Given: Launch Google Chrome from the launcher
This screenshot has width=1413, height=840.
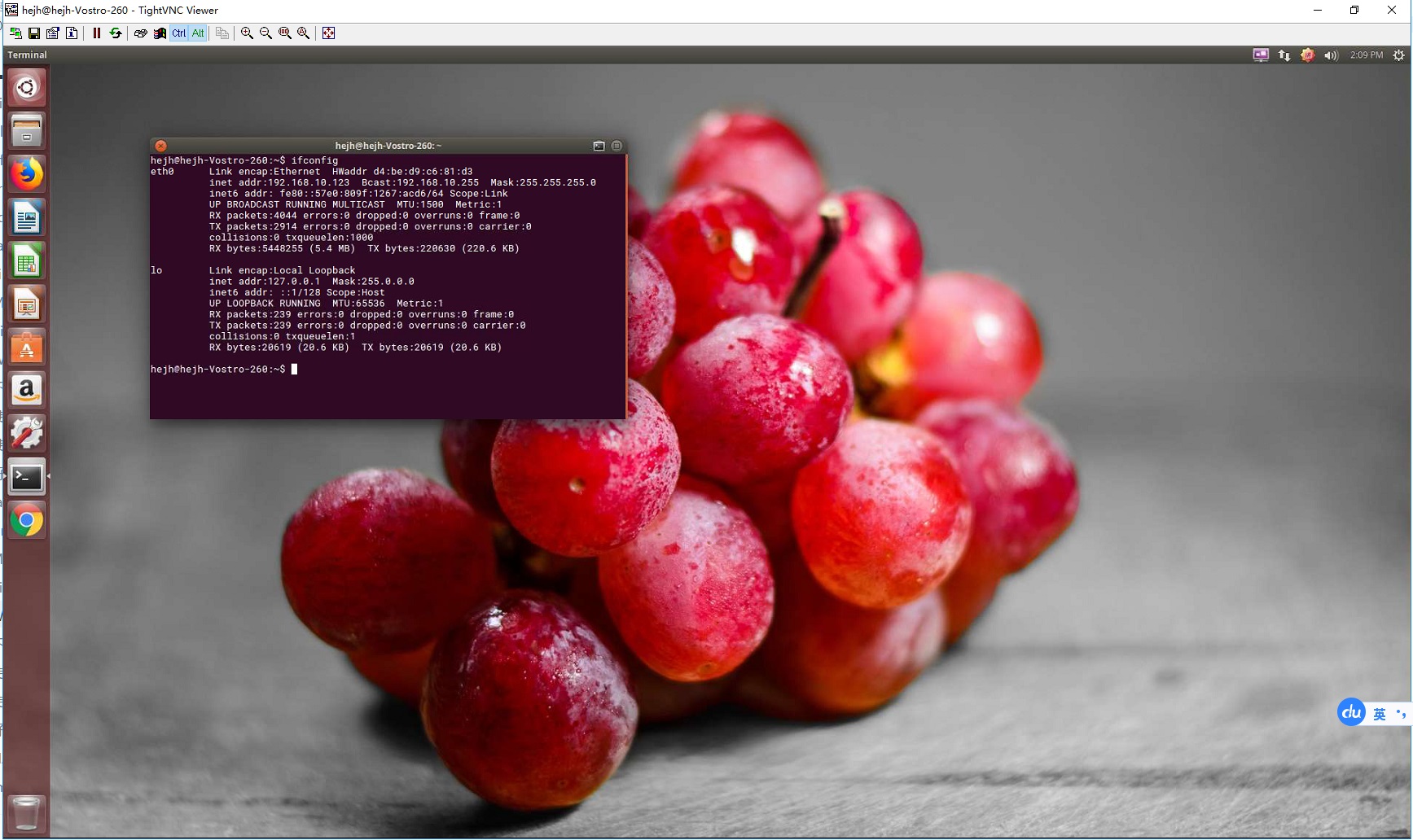Looking at the screenshot, I should [x=26, y=521].
